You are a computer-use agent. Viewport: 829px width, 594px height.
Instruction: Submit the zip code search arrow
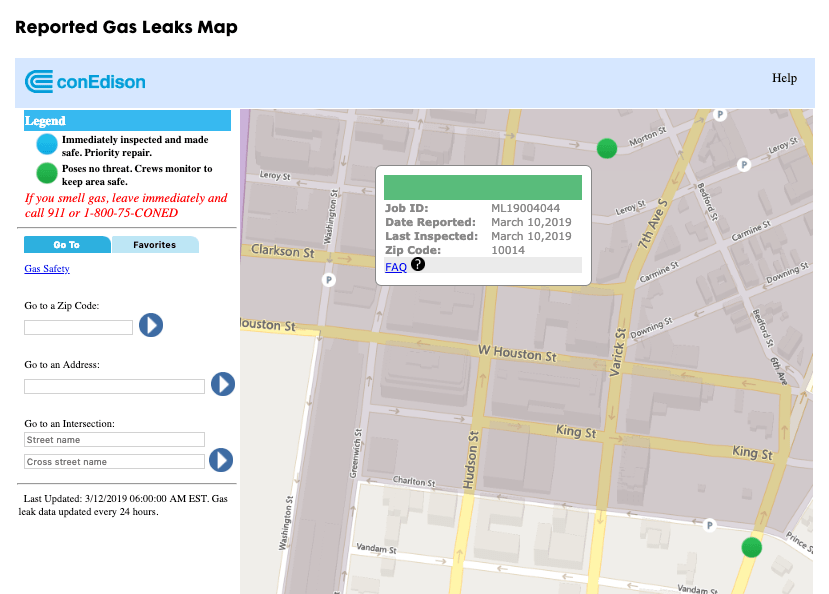150,325
